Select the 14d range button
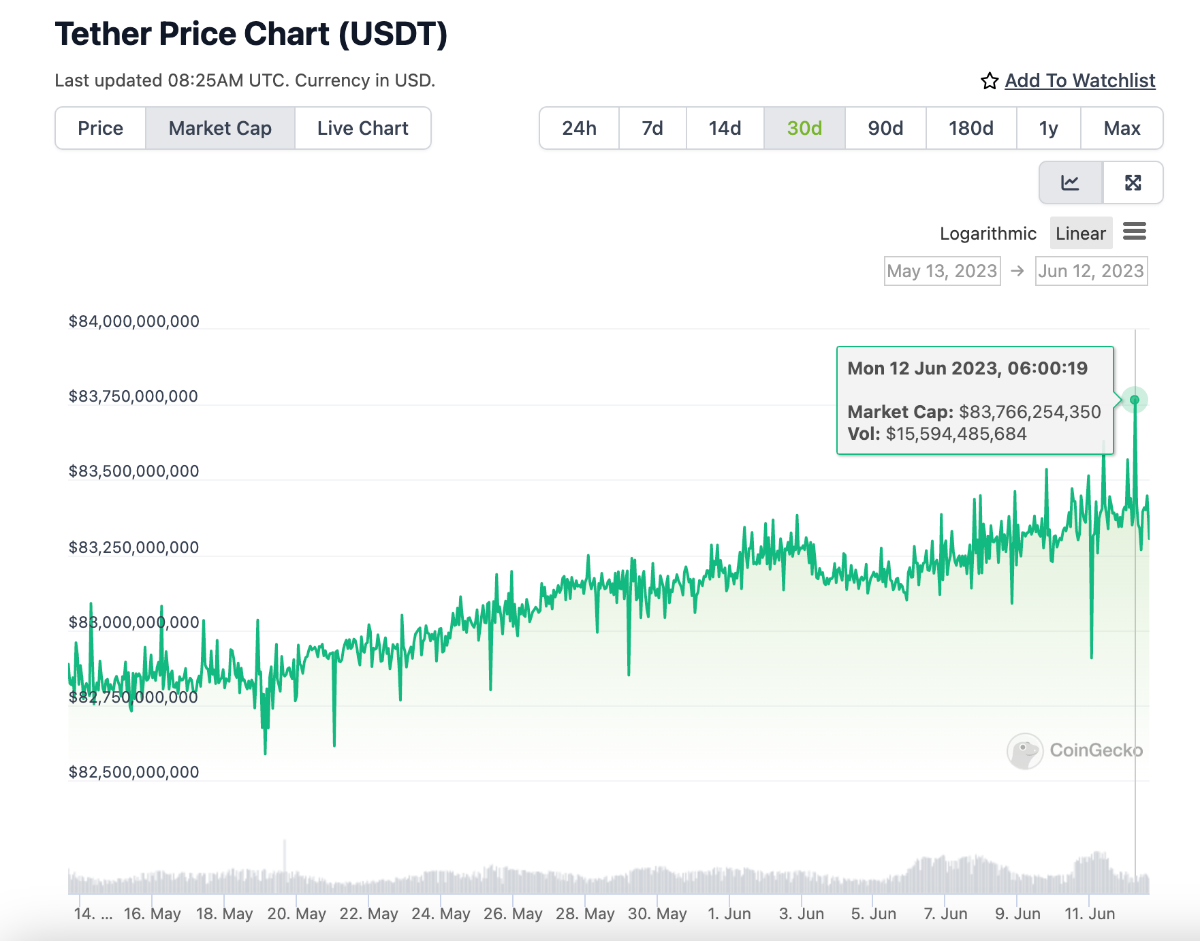Image resolution: width=1200 pixels, height=941 pixels. point(725,128)
